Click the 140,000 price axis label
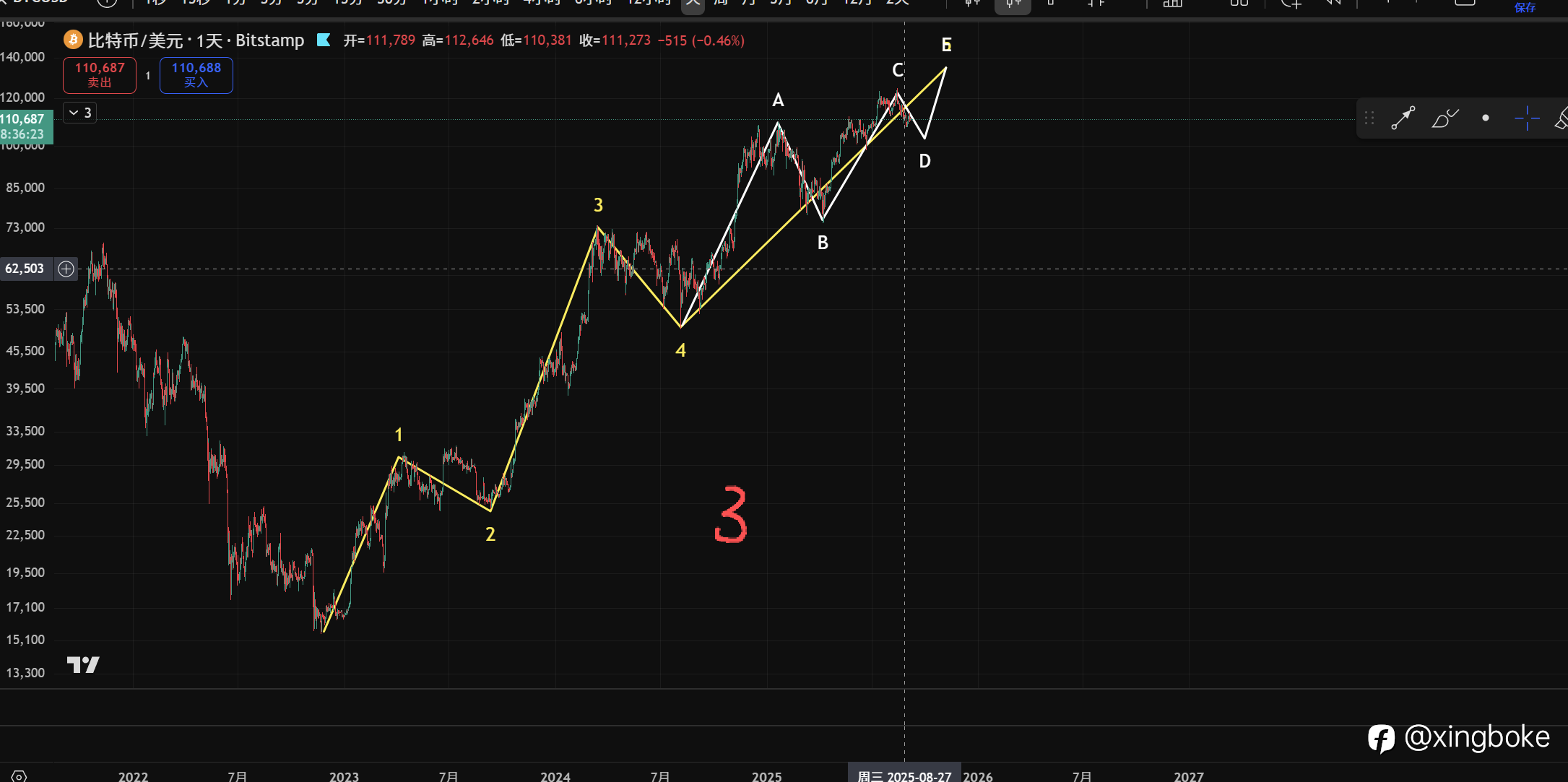 coord(23,57)
